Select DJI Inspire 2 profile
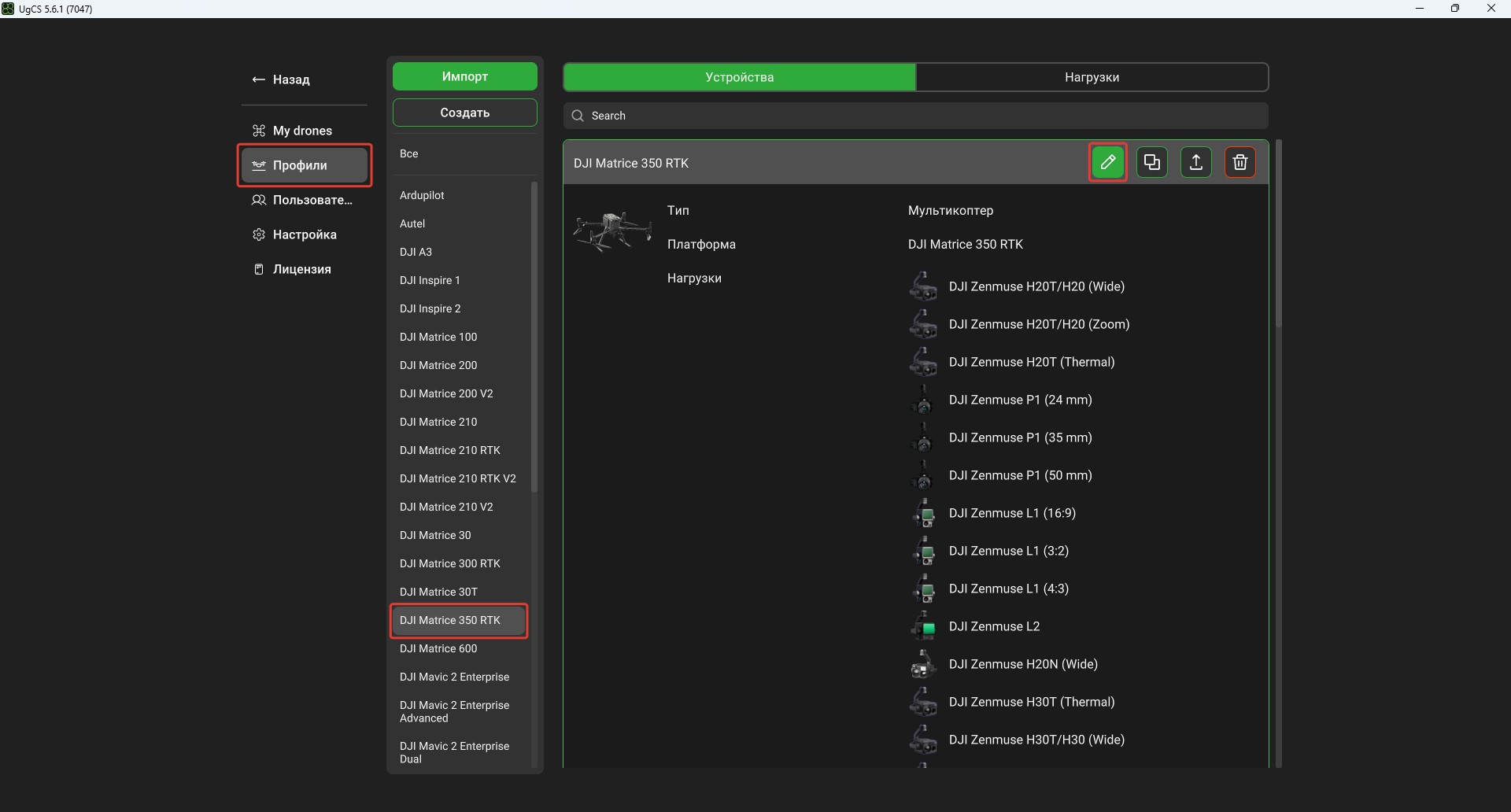 [x=460, y=308]
